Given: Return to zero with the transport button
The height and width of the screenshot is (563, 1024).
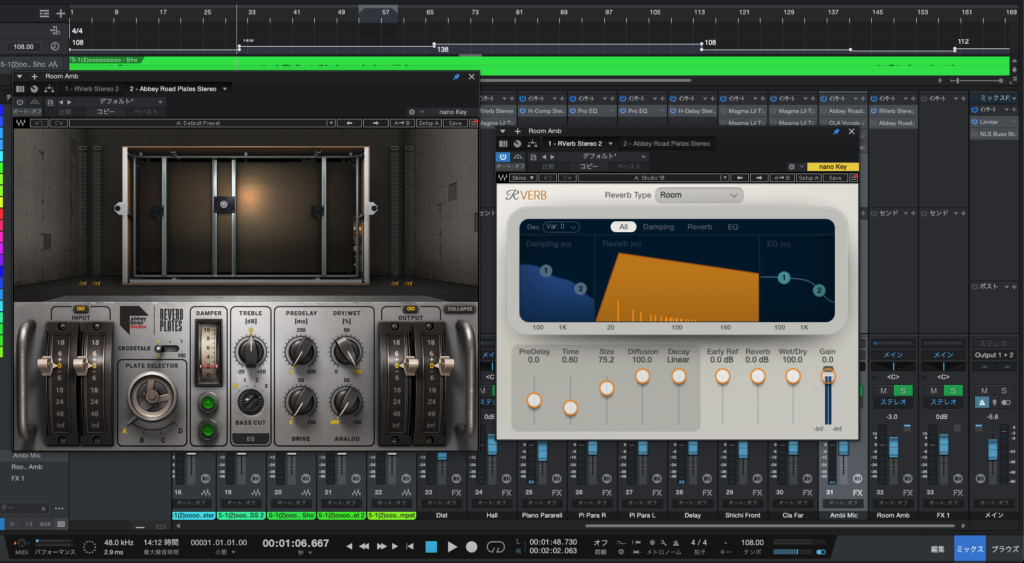Looking at the screenshot, I should coord(409,546).
